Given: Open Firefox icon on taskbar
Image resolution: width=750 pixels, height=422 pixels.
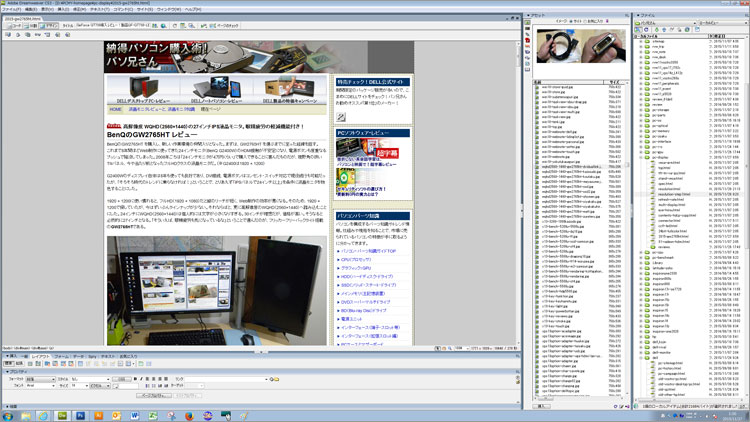Looking at the screenshot, I should [x=189, y=416].
